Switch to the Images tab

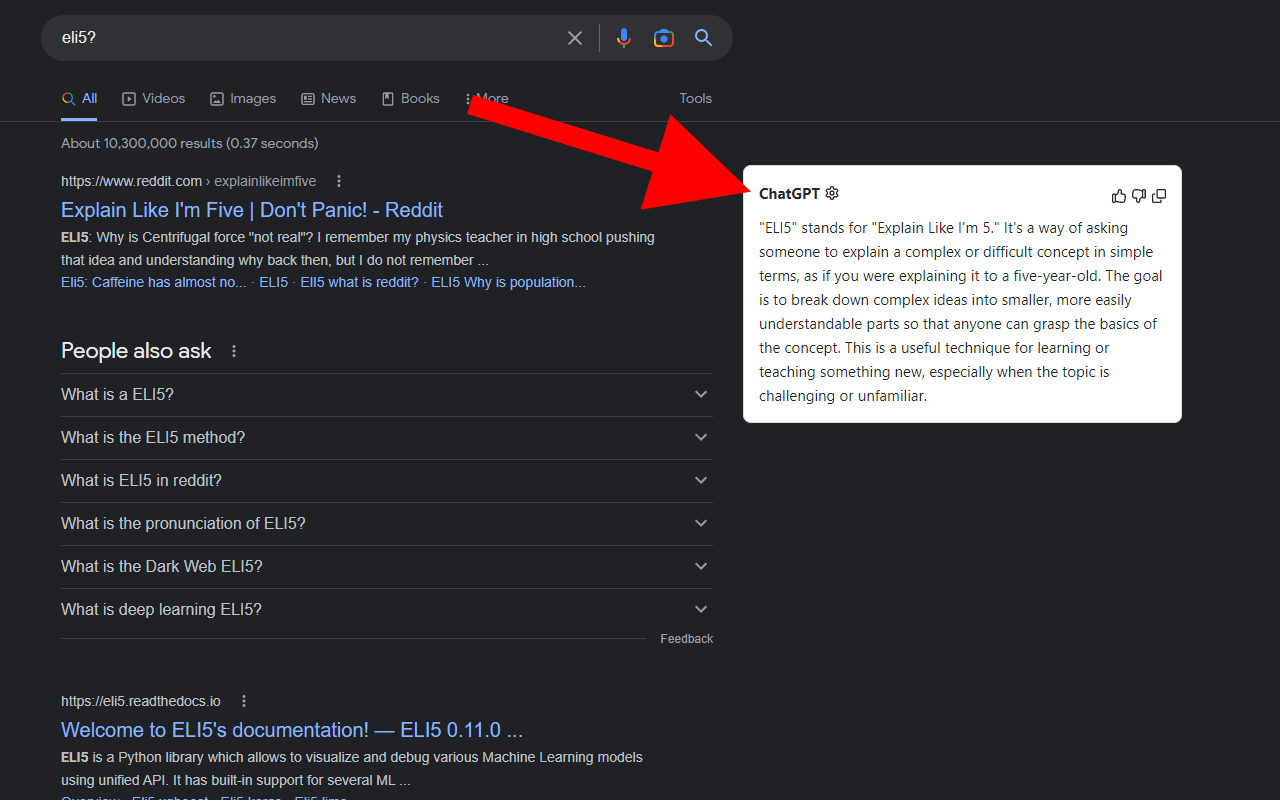tap(243, 98)
